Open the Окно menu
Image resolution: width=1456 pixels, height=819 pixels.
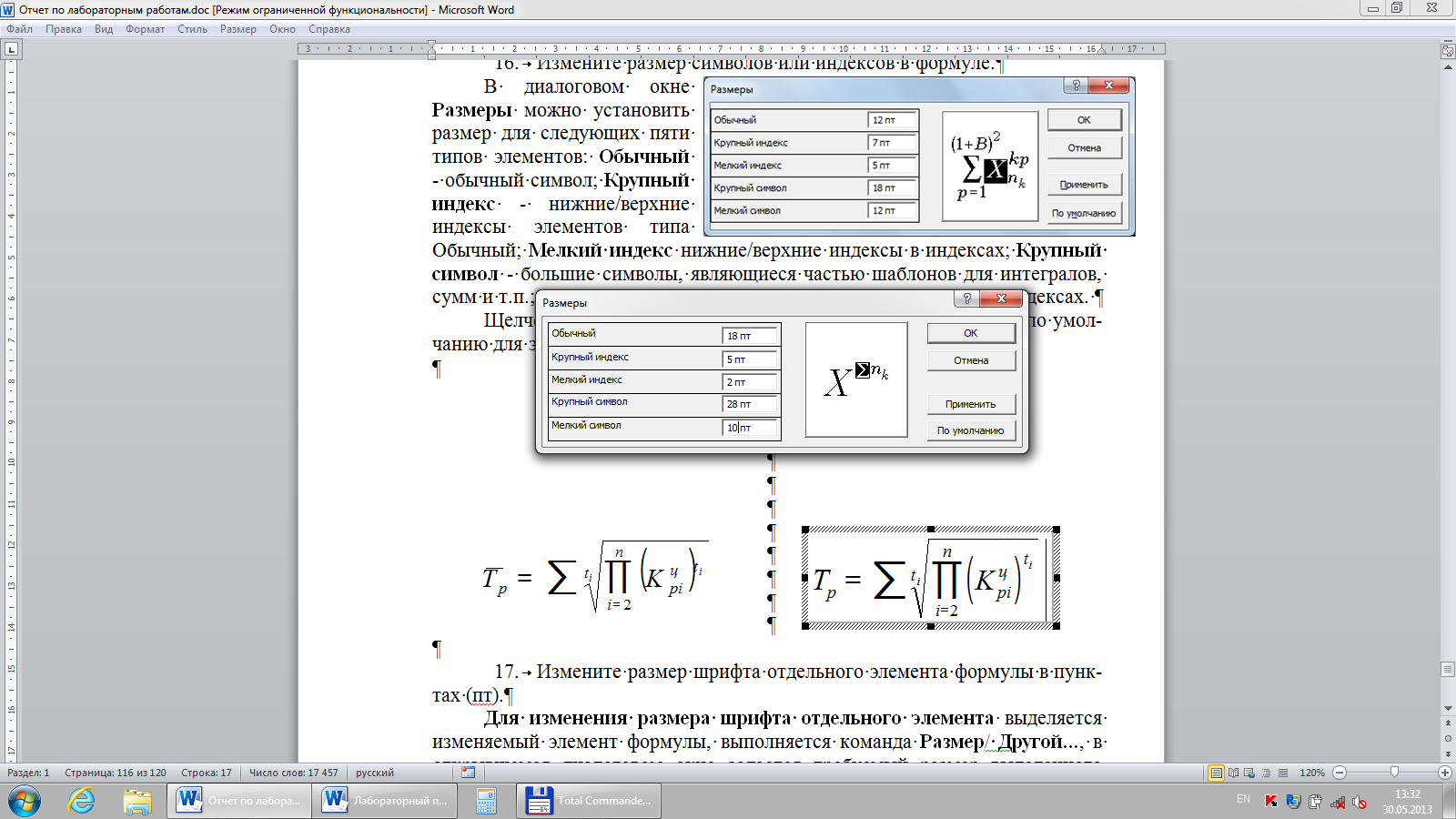(x=282, y=29)
